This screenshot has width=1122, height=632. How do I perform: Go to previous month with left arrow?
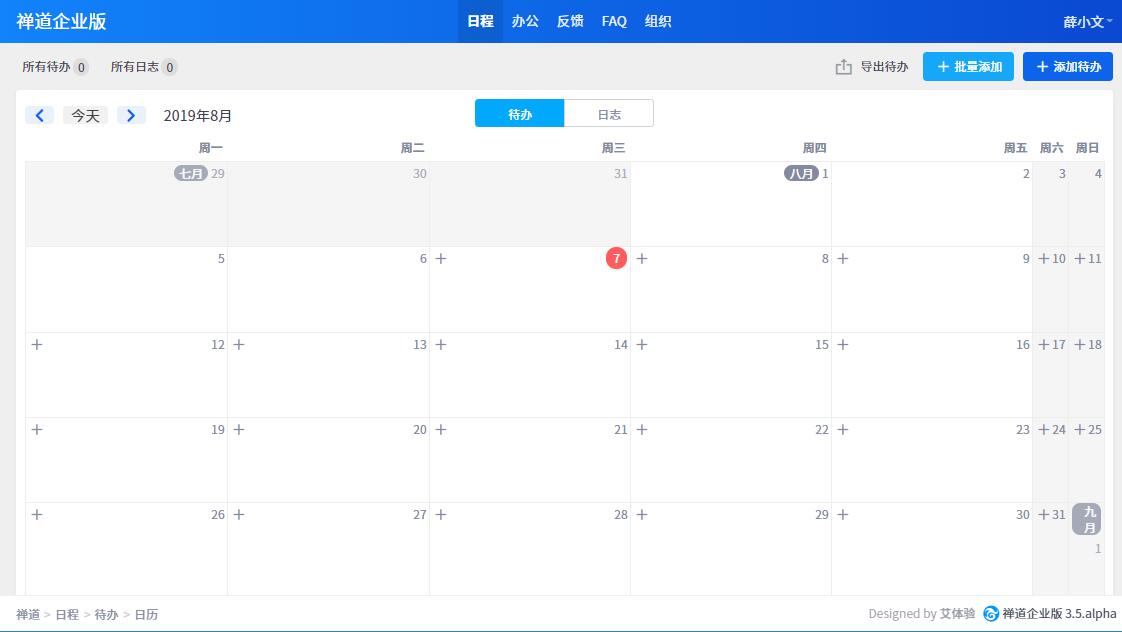(39, 115)
